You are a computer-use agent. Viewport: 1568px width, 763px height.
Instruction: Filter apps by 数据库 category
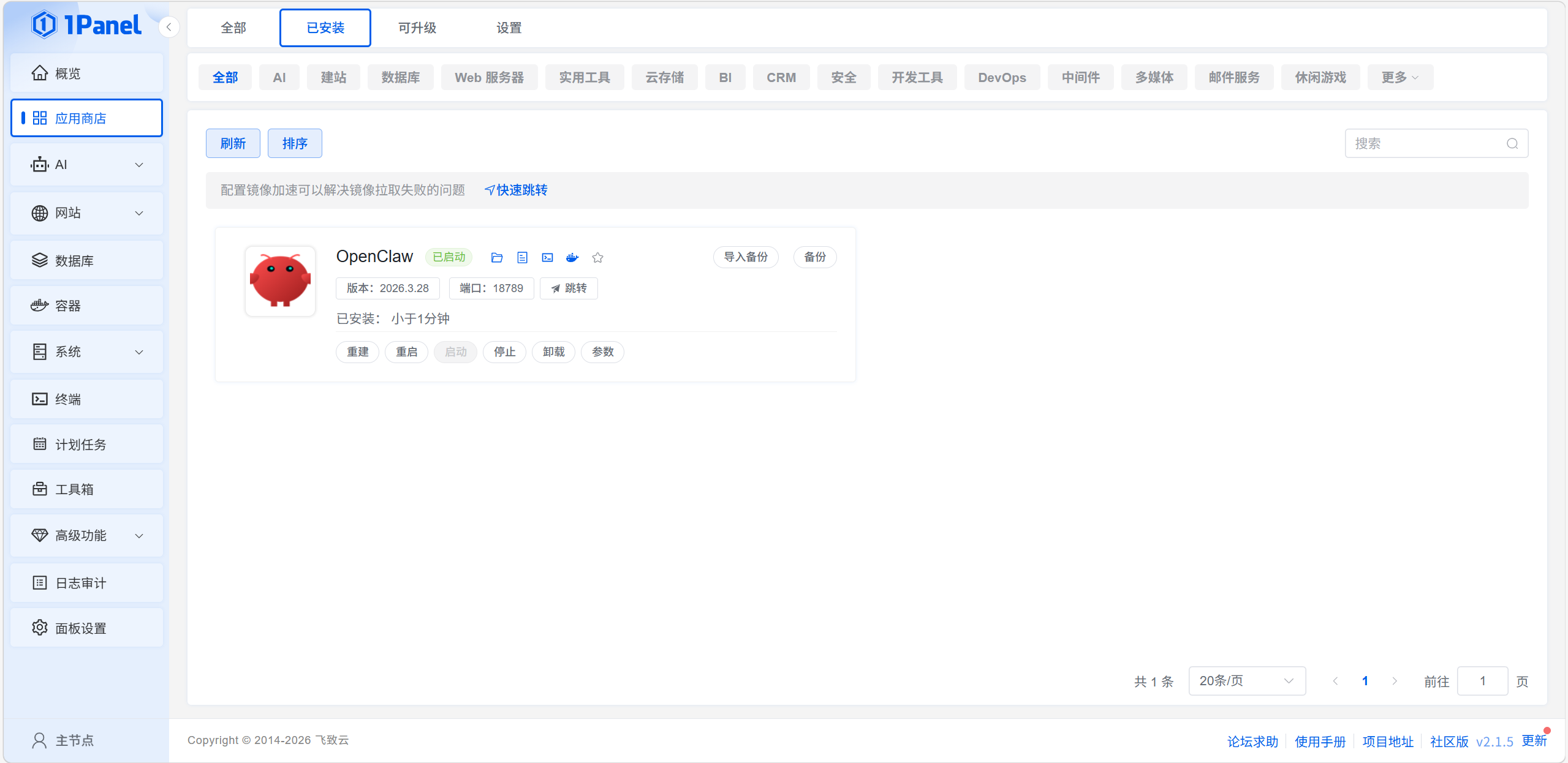click(400, 78)
